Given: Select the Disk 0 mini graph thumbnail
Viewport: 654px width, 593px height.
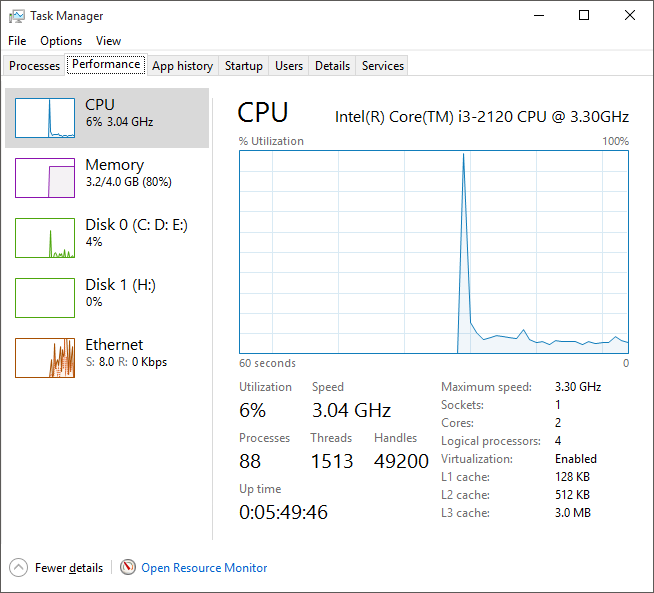Looking at the screenshot, I should click(45, 238).
